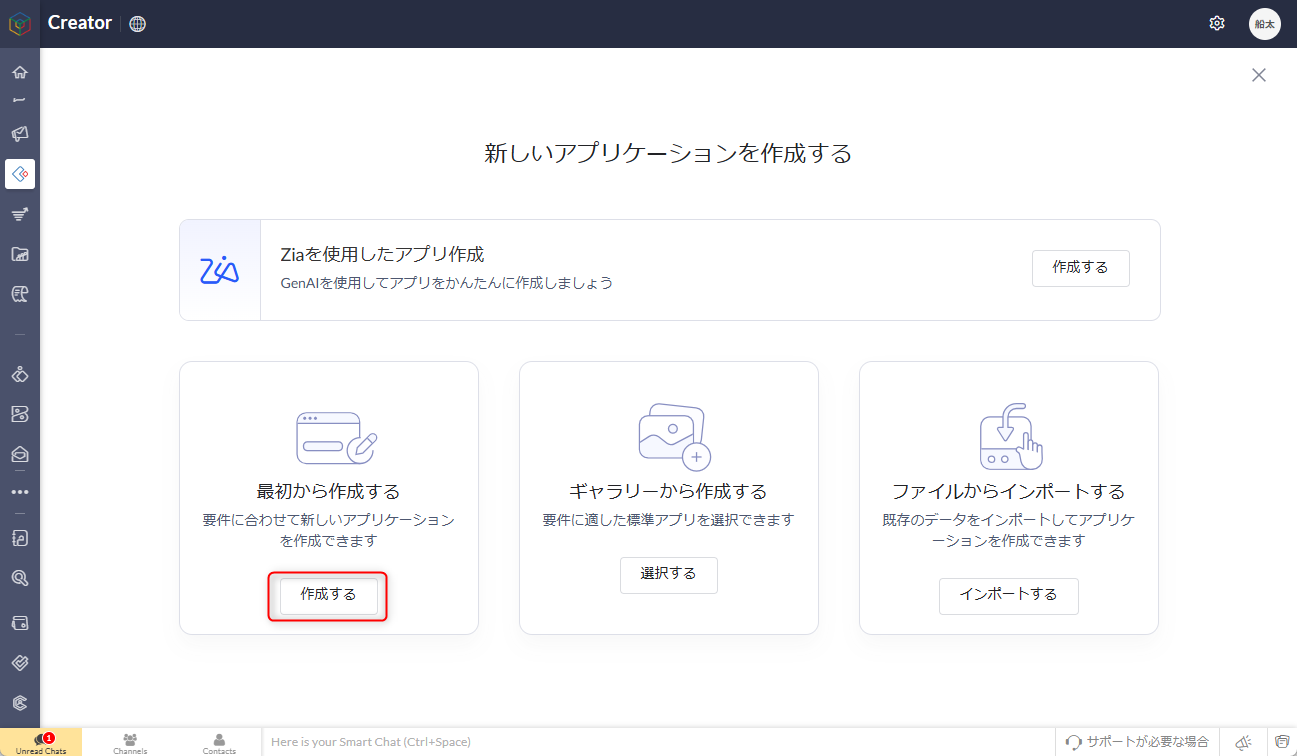Select the highlighted Creator icon in sidebar
The width and height of the screenshot is (1297, 756).
[20, 174]
